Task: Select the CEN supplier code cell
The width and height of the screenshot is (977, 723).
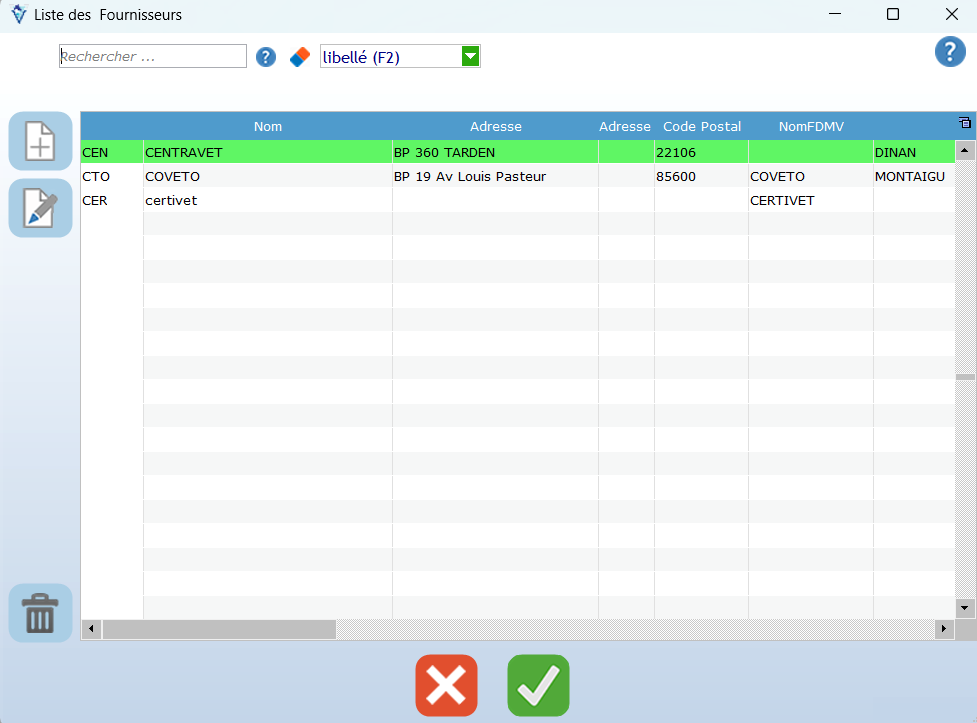Action: click(112, 153)
